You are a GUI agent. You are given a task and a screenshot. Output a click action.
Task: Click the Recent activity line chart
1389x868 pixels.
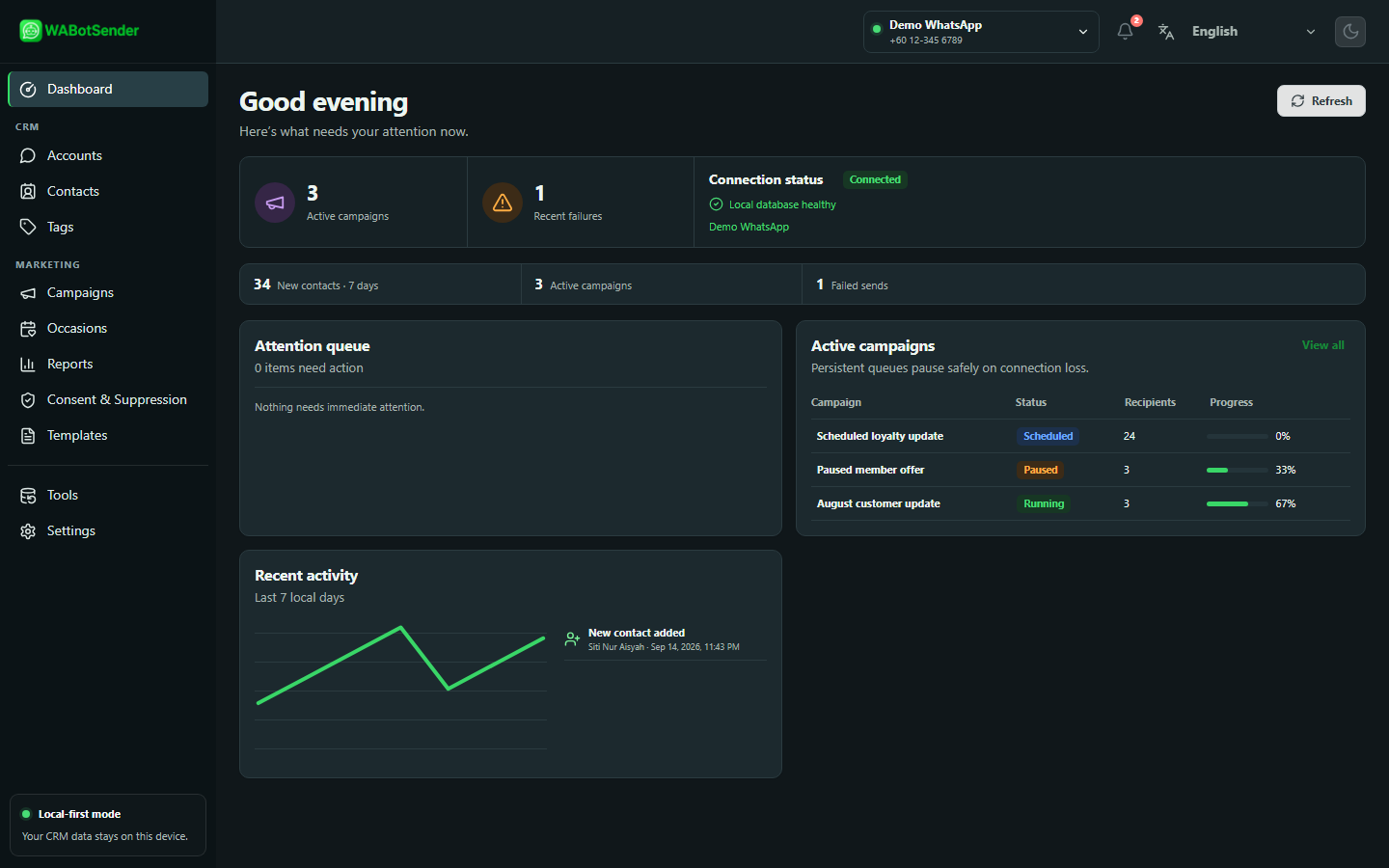400,689
